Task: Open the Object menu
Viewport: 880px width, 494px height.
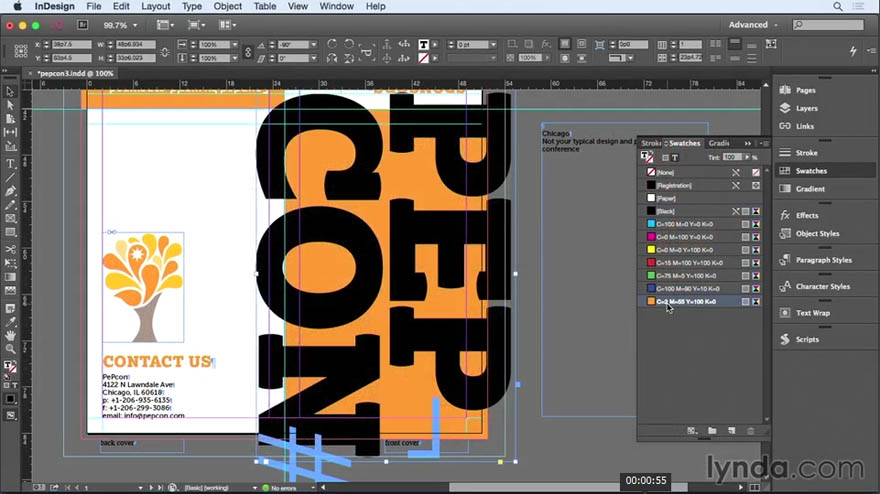Action: coord(227,6)
